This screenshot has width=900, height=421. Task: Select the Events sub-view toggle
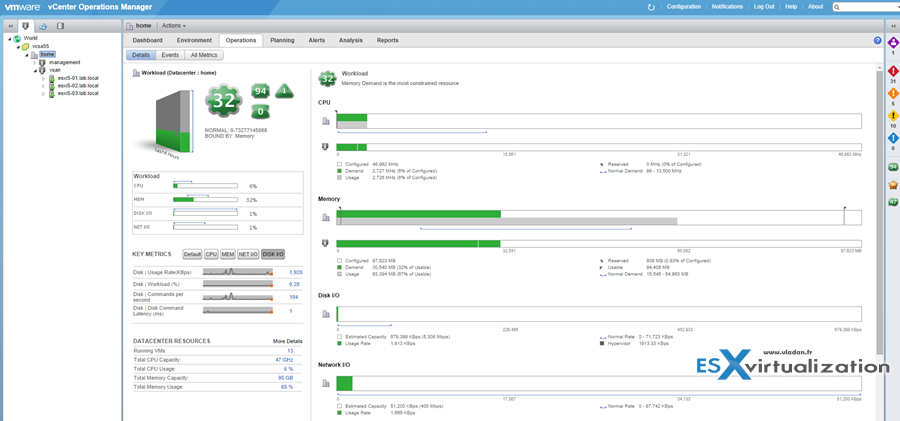[x=170, y=55]
